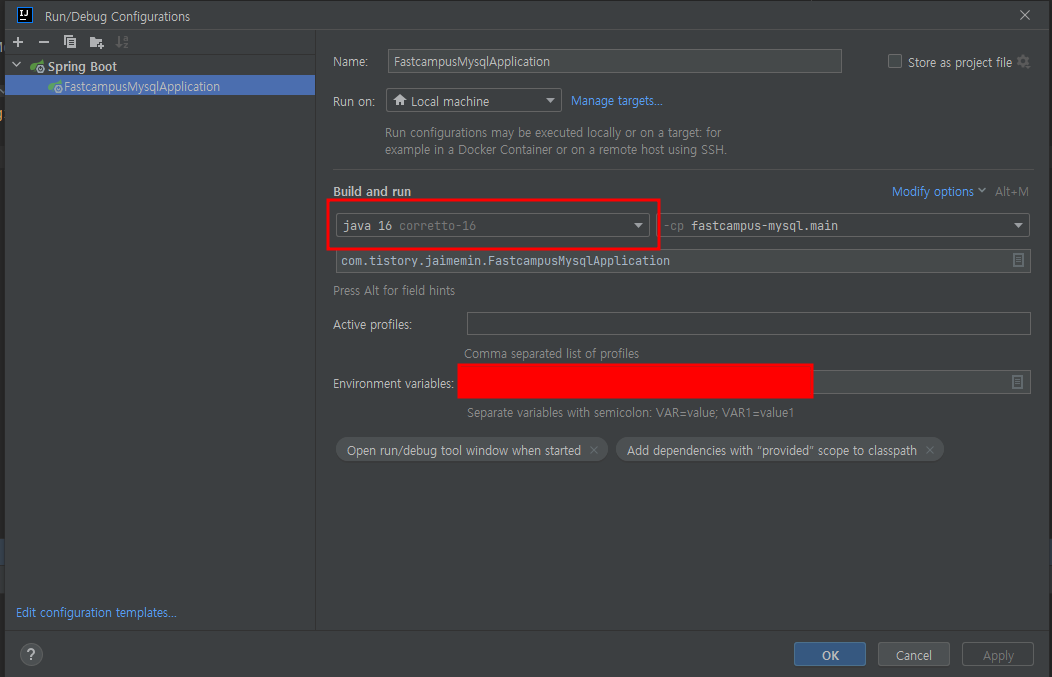Open the gear settings beside Store as project file
Image resolution: width=1052 pixels, height=677 pixels.
click(x=1023, y=61)
